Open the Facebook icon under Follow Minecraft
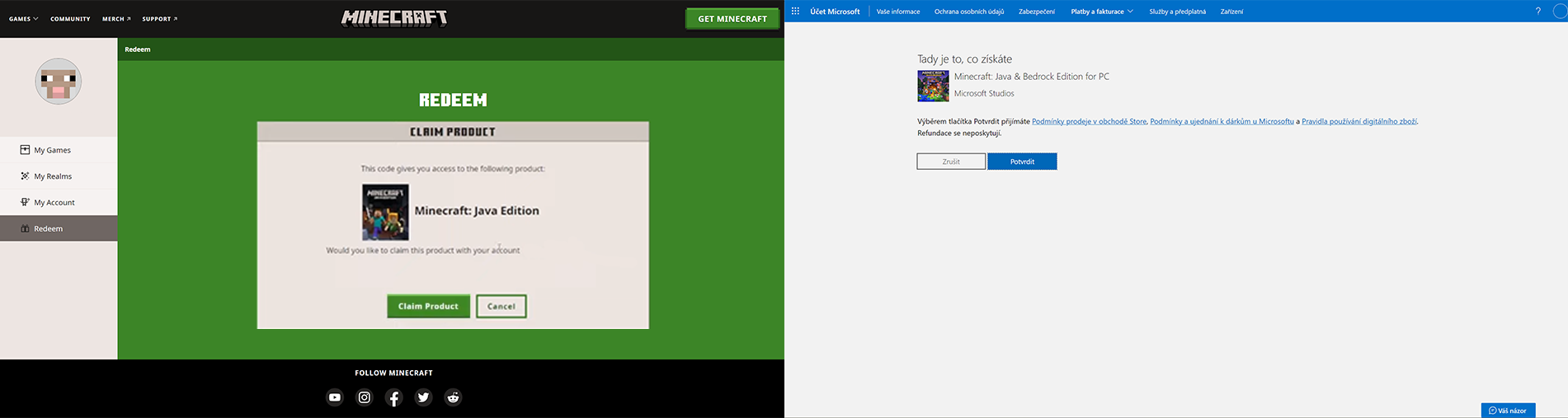This screenshot has height=418, width=1568. click(393, 397)
